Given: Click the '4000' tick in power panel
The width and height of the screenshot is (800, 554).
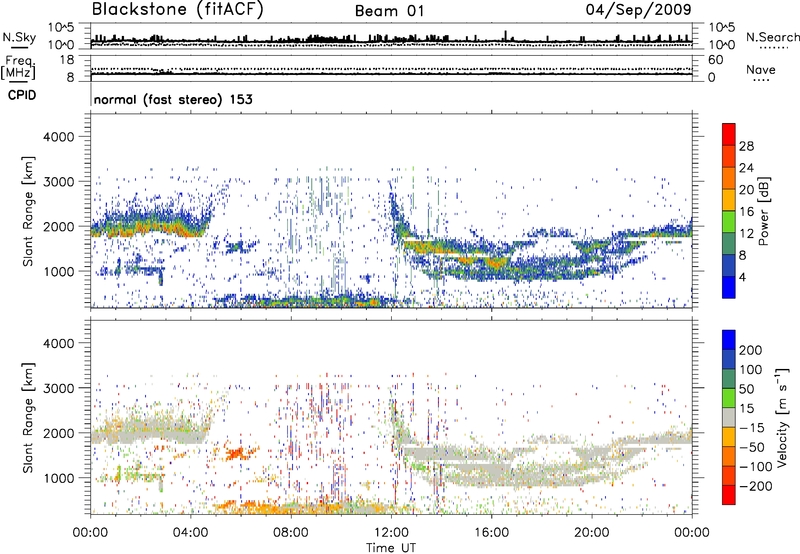Looking at the screenshot, I should tap(58, 137).
